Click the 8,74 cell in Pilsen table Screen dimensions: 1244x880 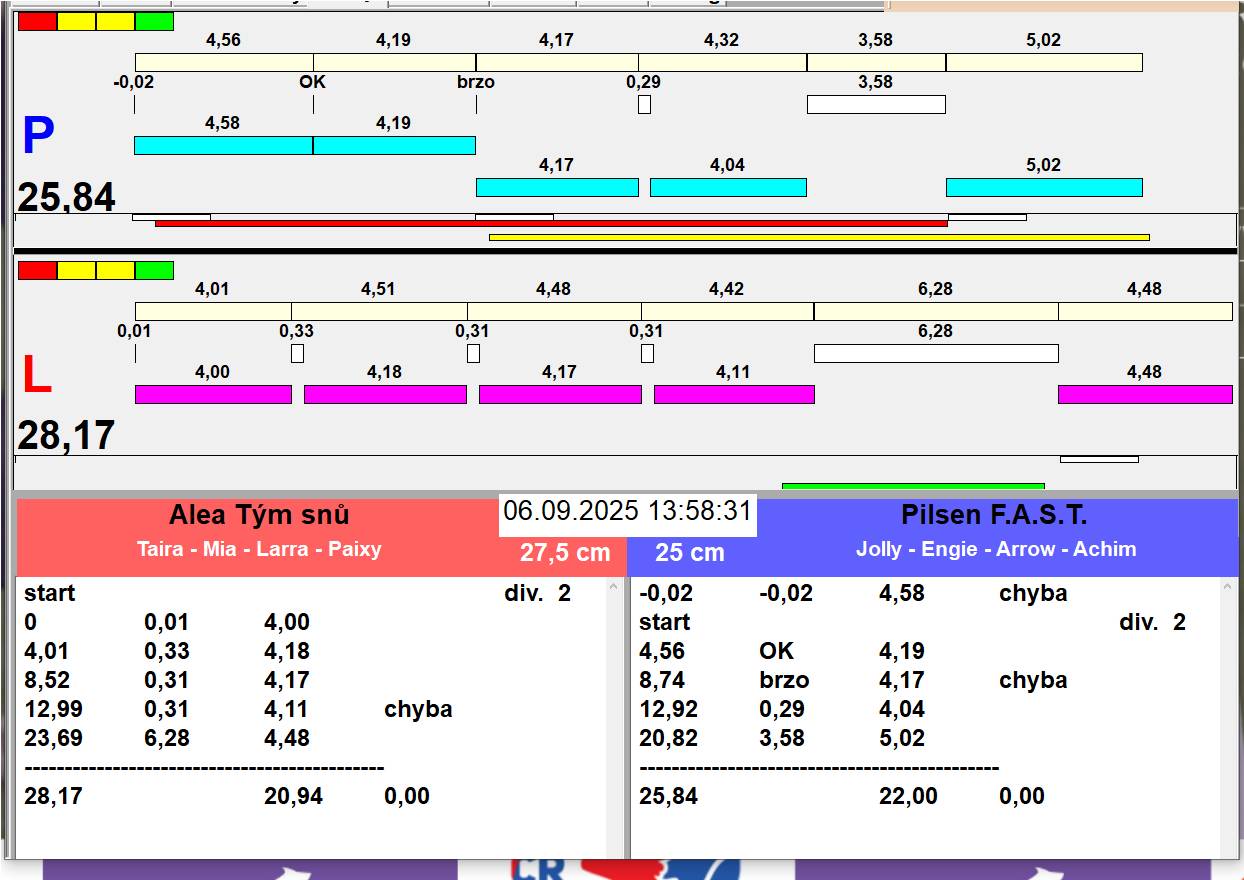(662, 680)
